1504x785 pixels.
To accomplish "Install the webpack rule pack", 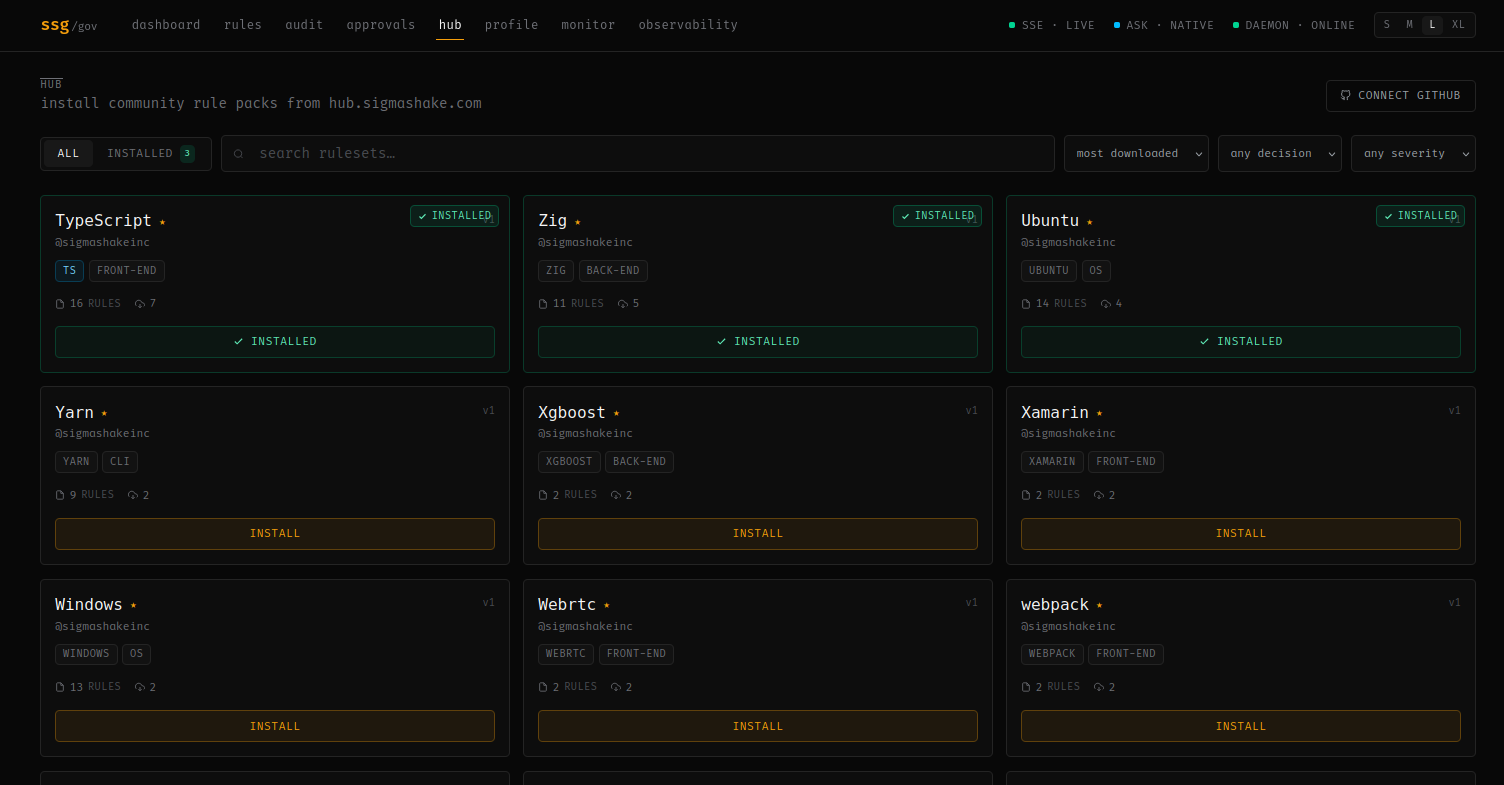I will pyautogui.click(x=1241, y=726).
